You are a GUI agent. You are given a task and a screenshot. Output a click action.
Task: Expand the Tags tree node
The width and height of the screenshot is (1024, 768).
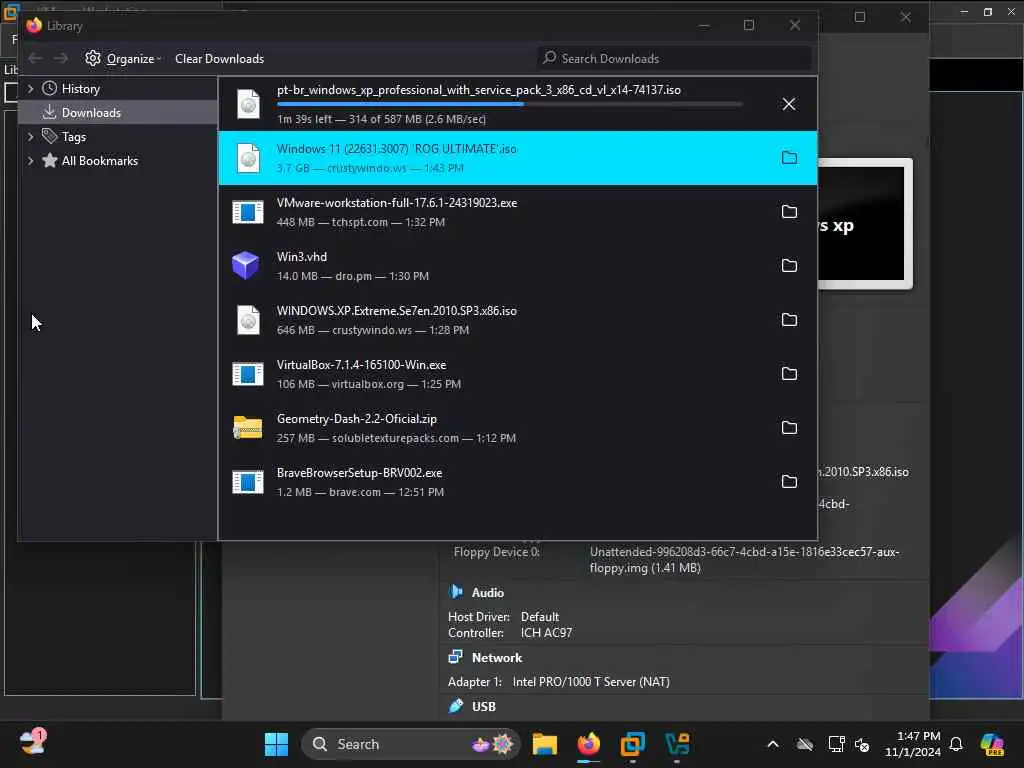click(30, 136)
